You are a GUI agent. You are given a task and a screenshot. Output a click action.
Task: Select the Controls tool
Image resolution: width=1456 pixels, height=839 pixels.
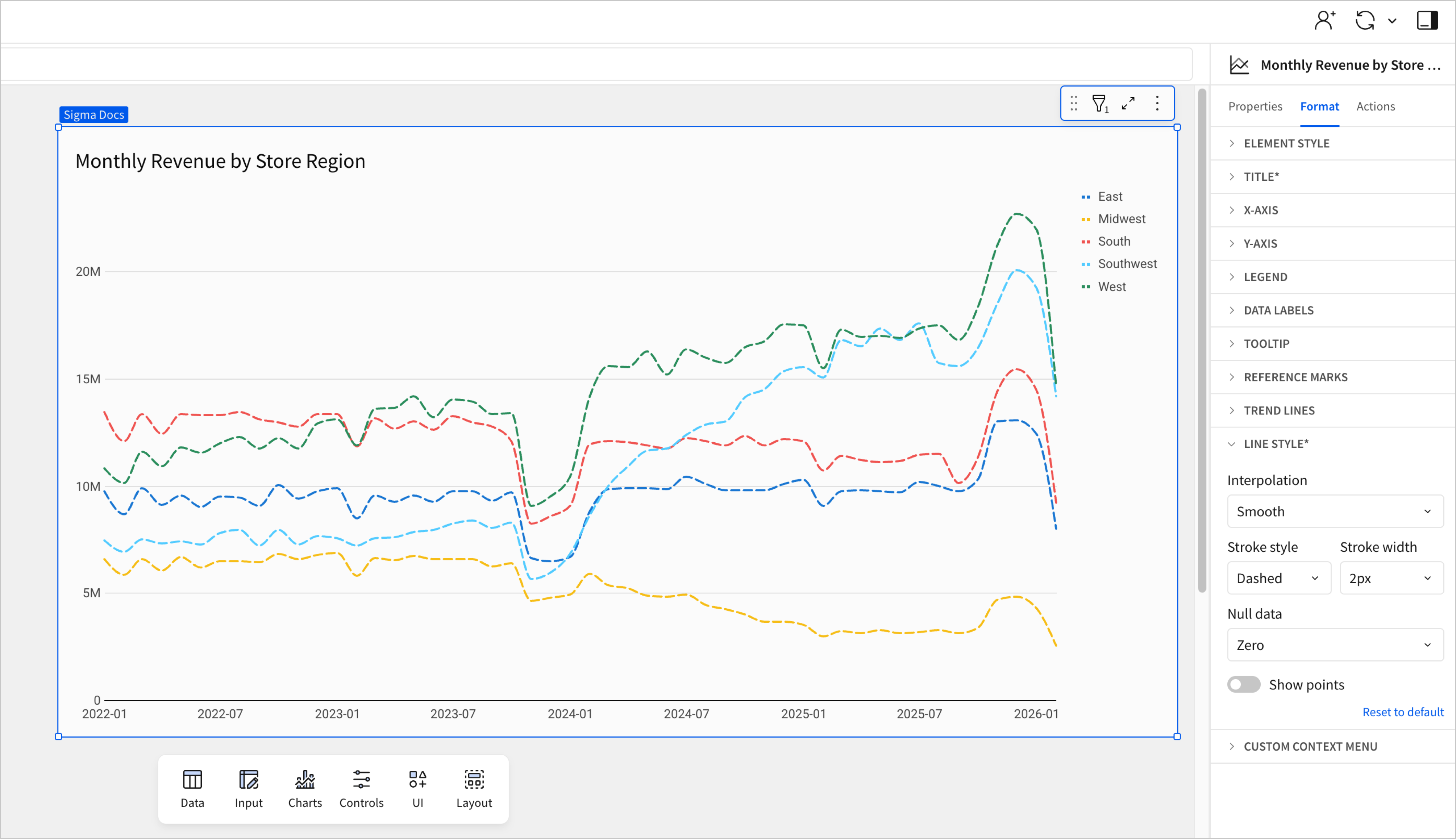361,788
